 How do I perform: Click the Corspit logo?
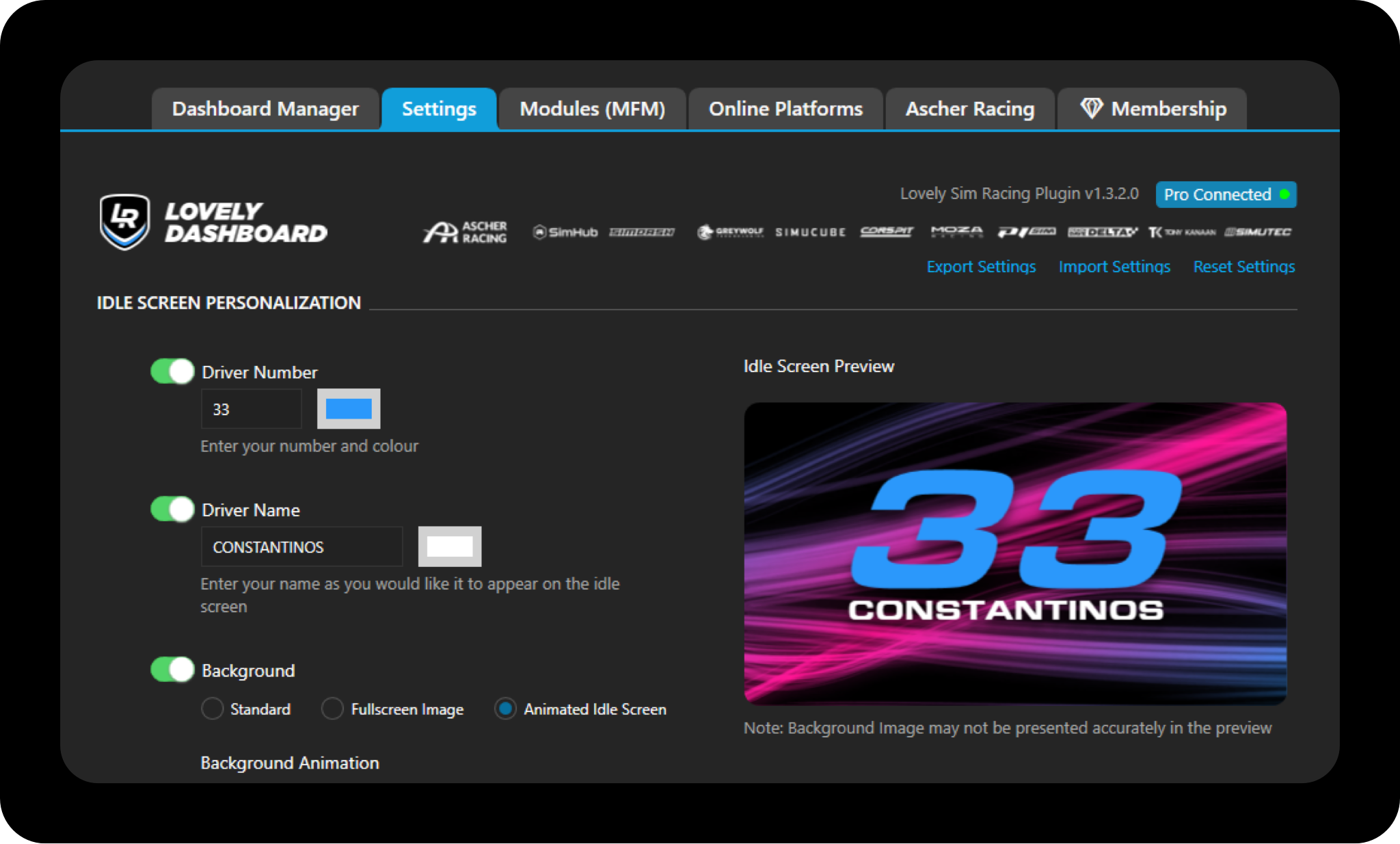point(887,232)
